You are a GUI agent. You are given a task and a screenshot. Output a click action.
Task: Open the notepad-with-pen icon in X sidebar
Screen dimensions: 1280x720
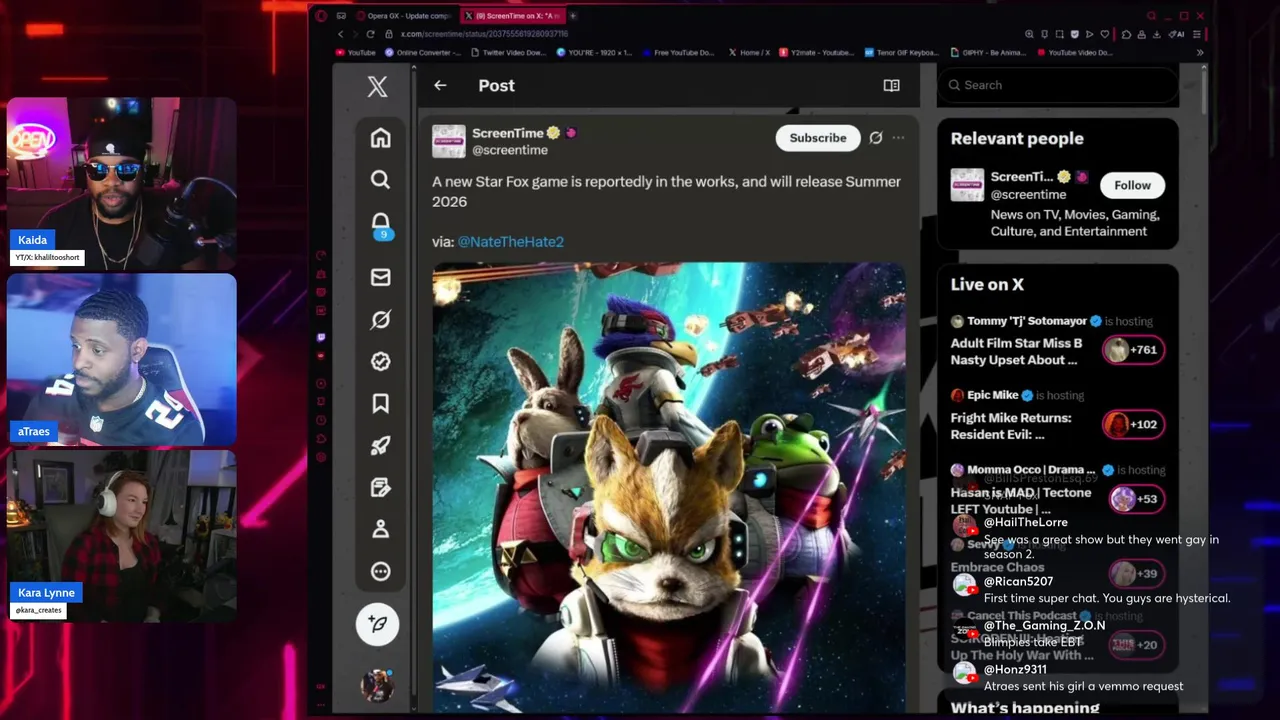pyautogui.click(x=380, y=488)
